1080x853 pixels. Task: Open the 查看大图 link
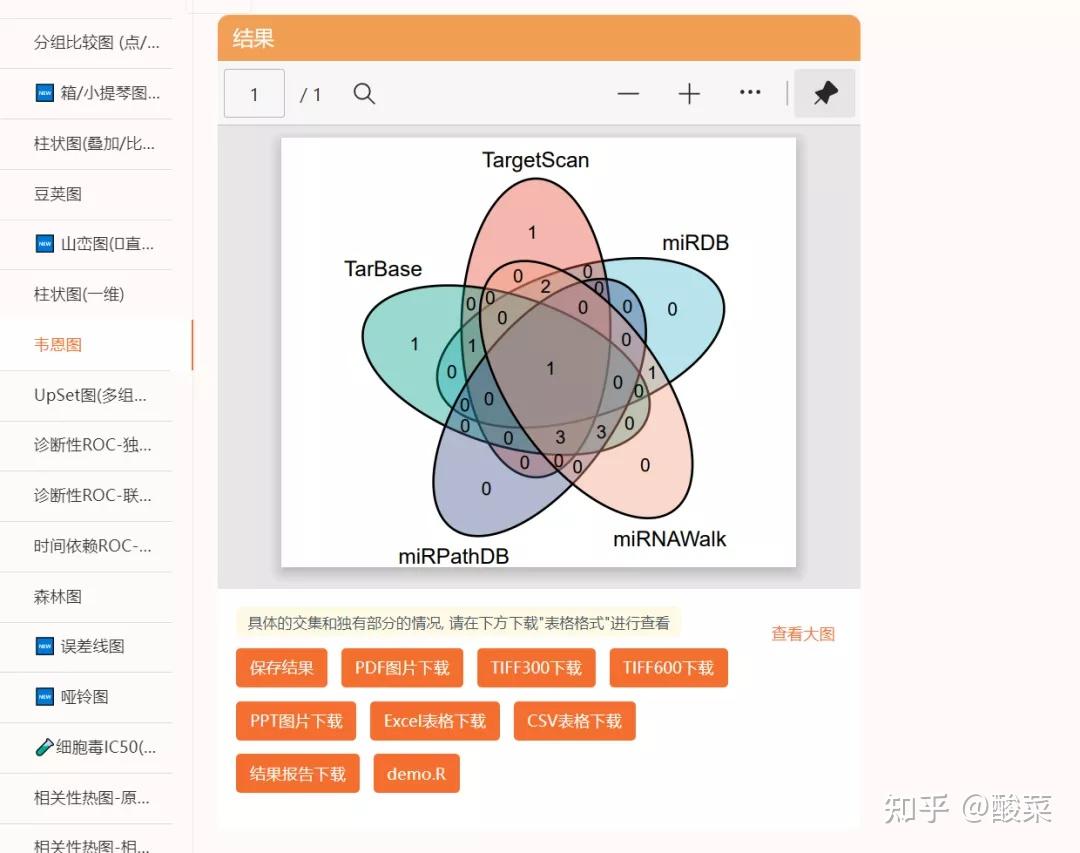[x=802, y=634]
